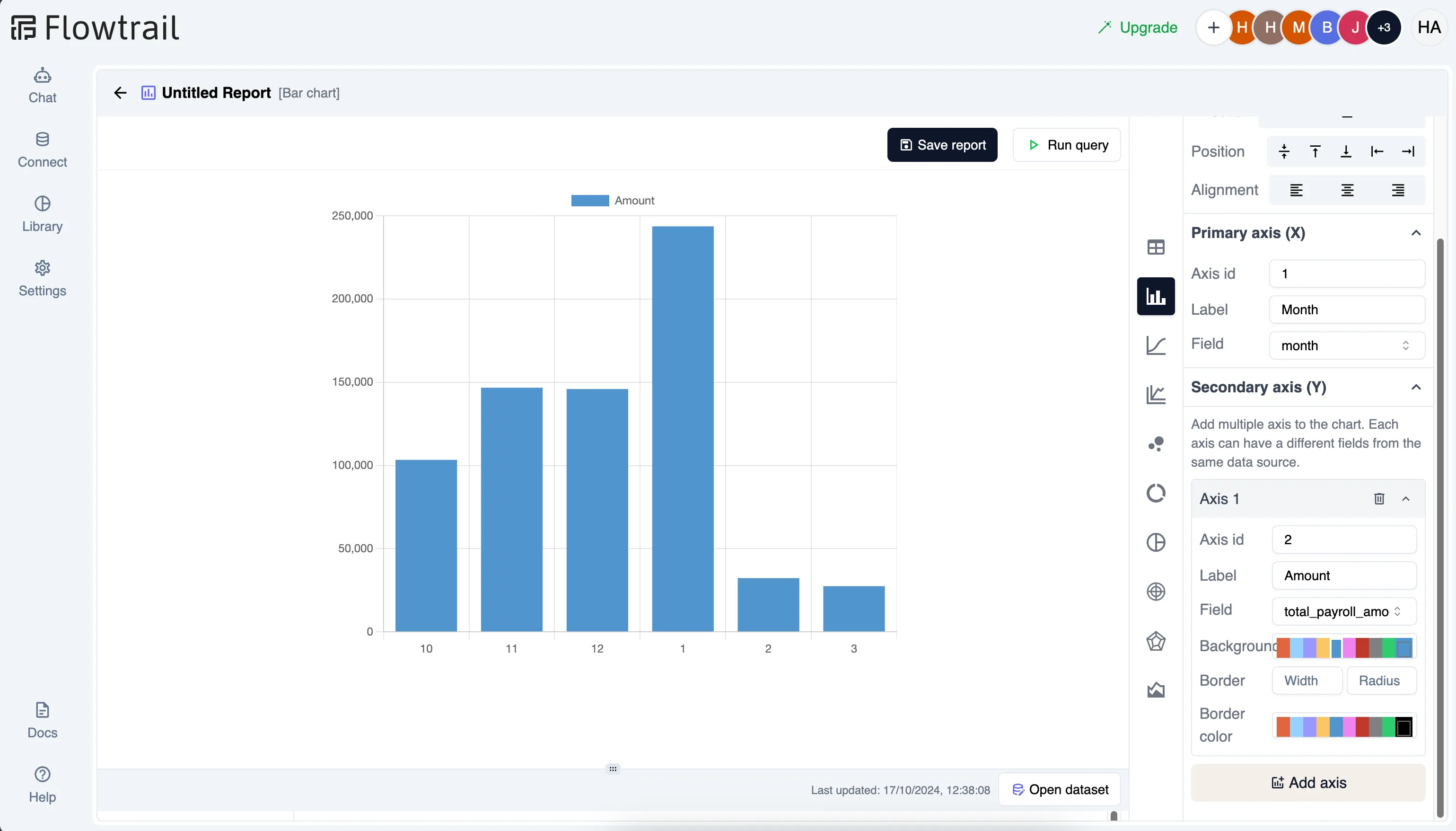Go back with the left arrow
1456x831 pixels.
pyautogui.click(x=120, y=92)
